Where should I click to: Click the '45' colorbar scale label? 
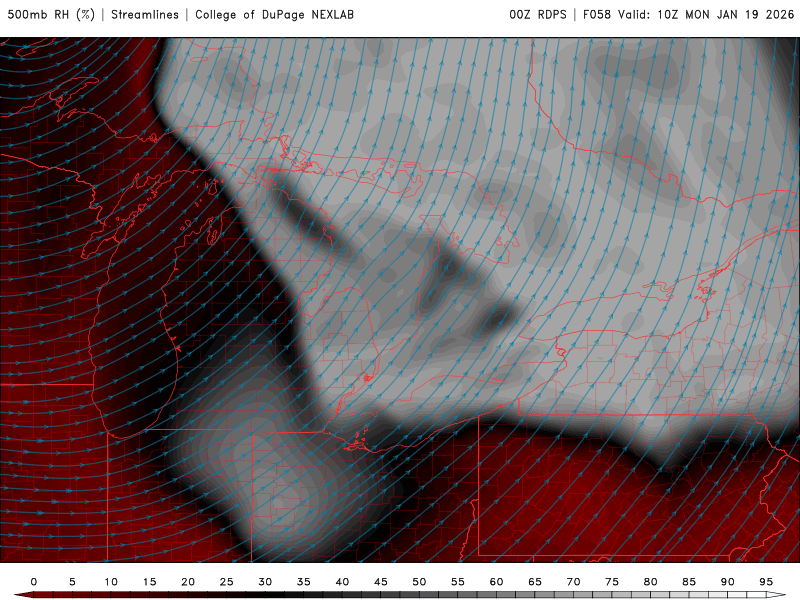pos(381,582)
